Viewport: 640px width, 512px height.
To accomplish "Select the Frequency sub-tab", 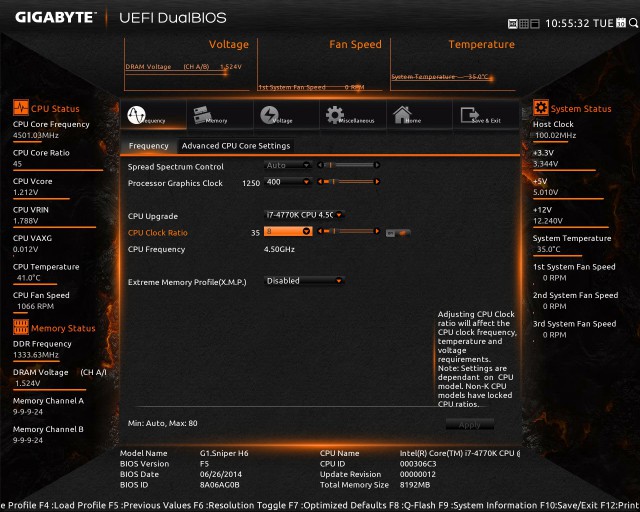I will [x=149, y=146].
